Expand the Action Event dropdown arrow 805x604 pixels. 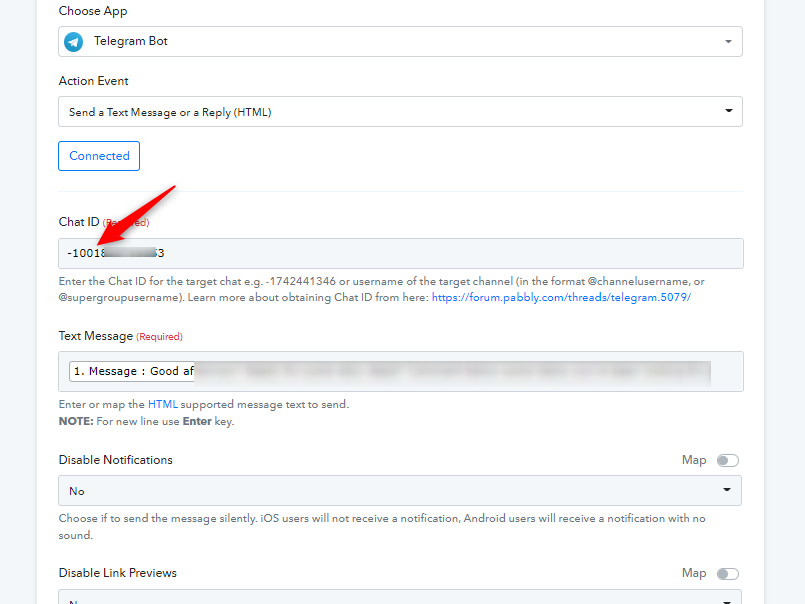coord(728,111)
